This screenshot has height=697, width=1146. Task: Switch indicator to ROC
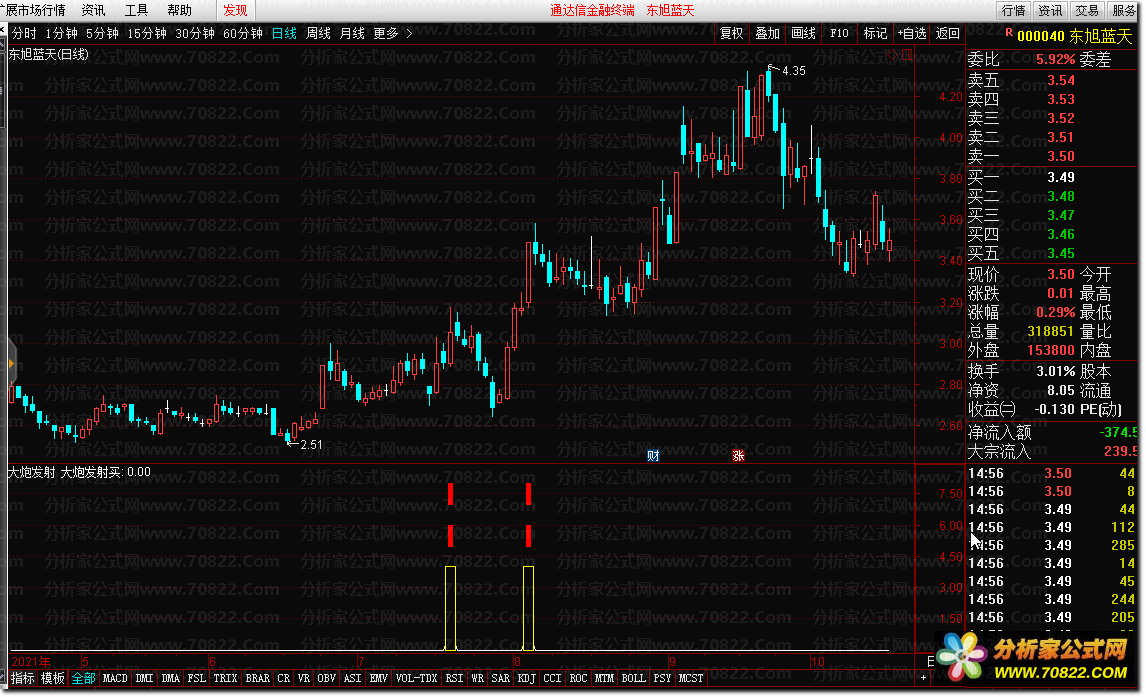[578, 678]
